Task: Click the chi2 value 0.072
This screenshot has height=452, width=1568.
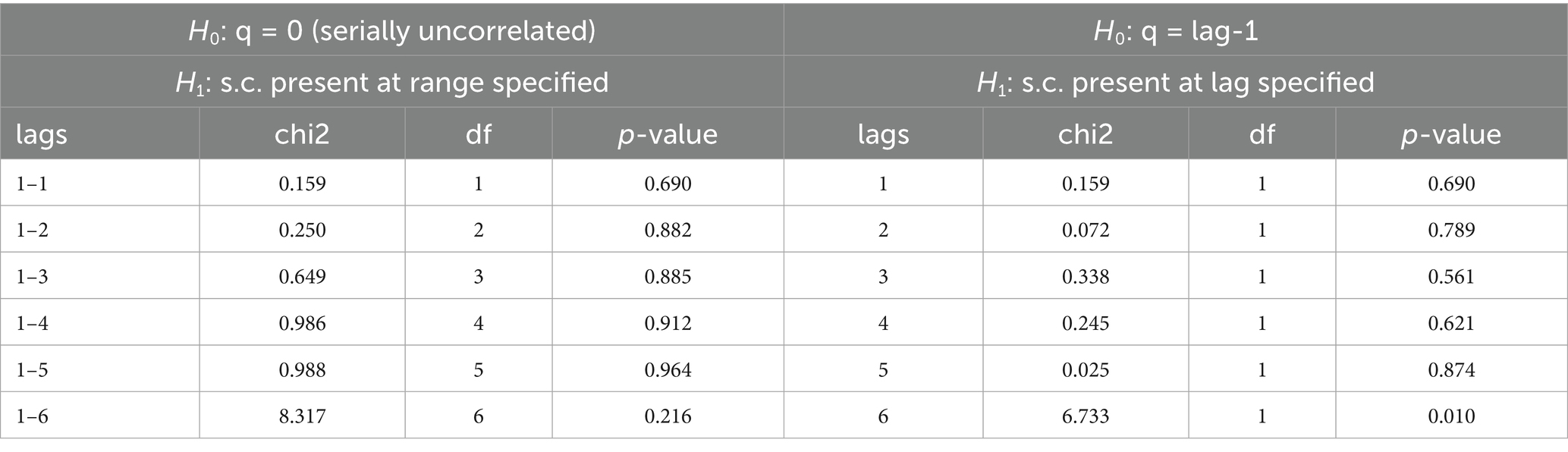Action: click(x=1085, y=230)
